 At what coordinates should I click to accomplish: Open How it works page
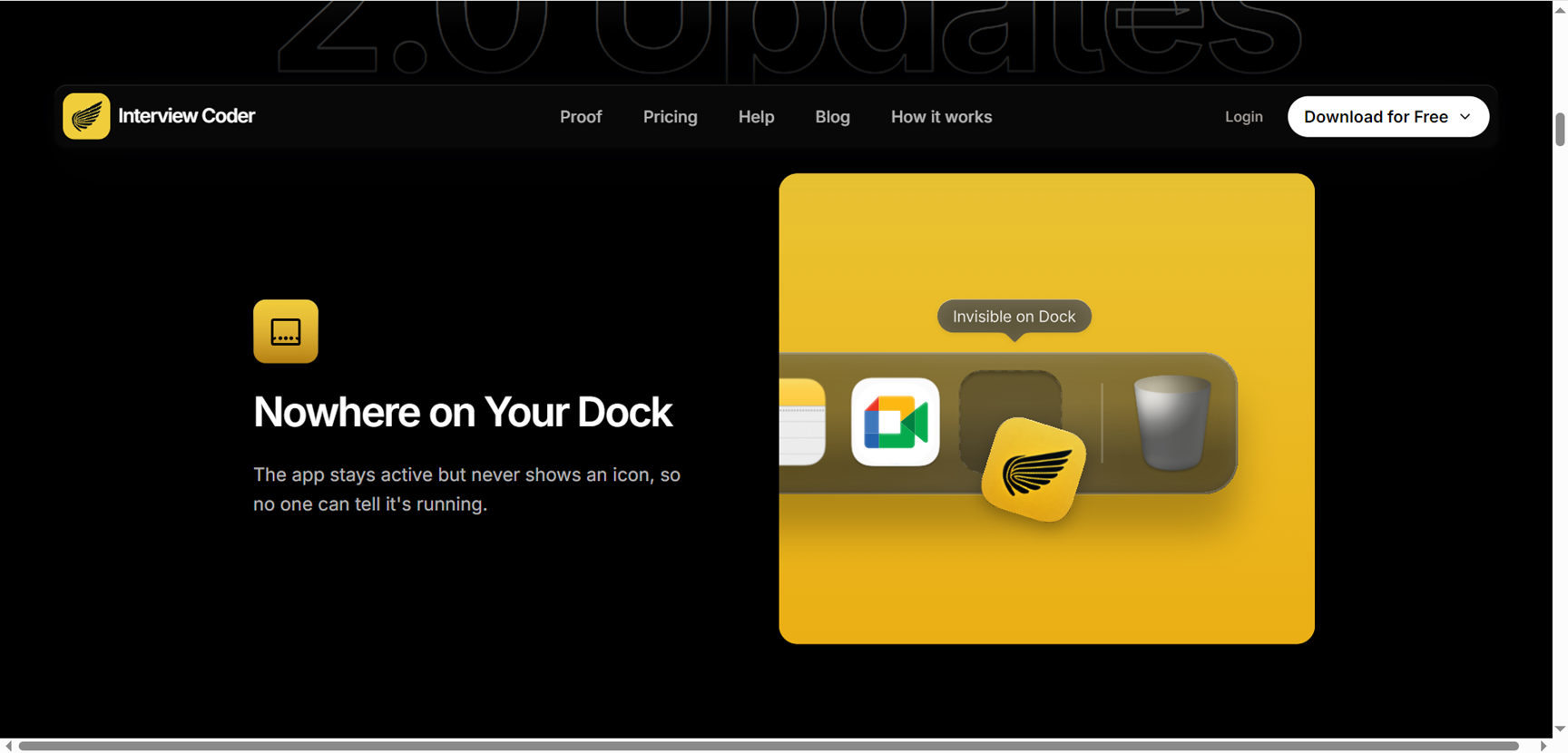click(941, 117)
